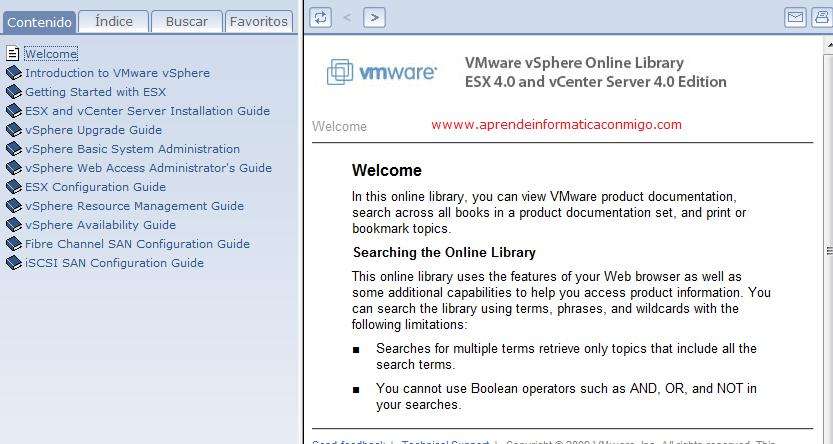This screenshot has width=833, height=444.
Task: Click the Welcome heading in content
Action: pyautogui.click(x=387, y=170)
